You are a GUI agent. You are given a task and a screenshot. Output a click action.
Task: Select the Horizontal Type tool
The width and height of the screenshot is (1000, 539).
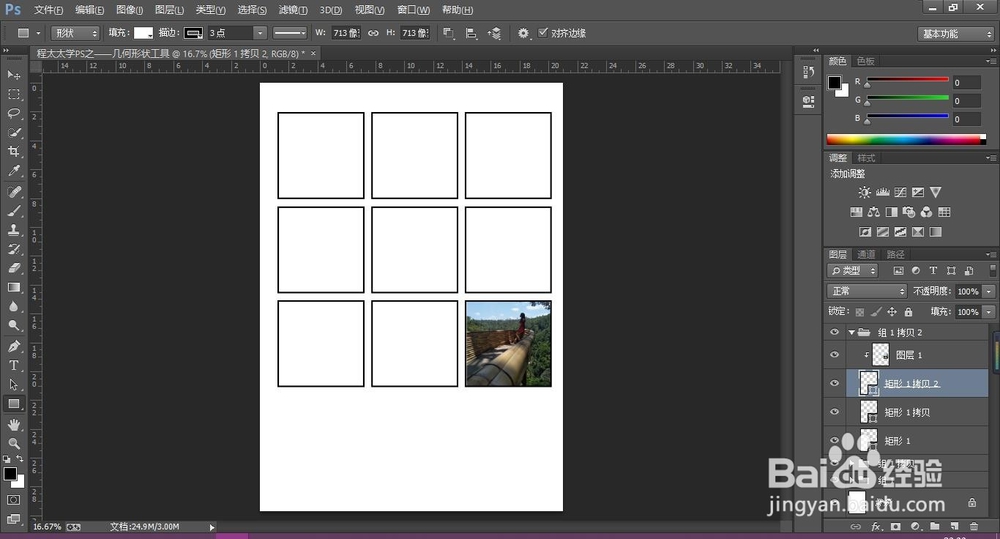(x=13, y=365)
